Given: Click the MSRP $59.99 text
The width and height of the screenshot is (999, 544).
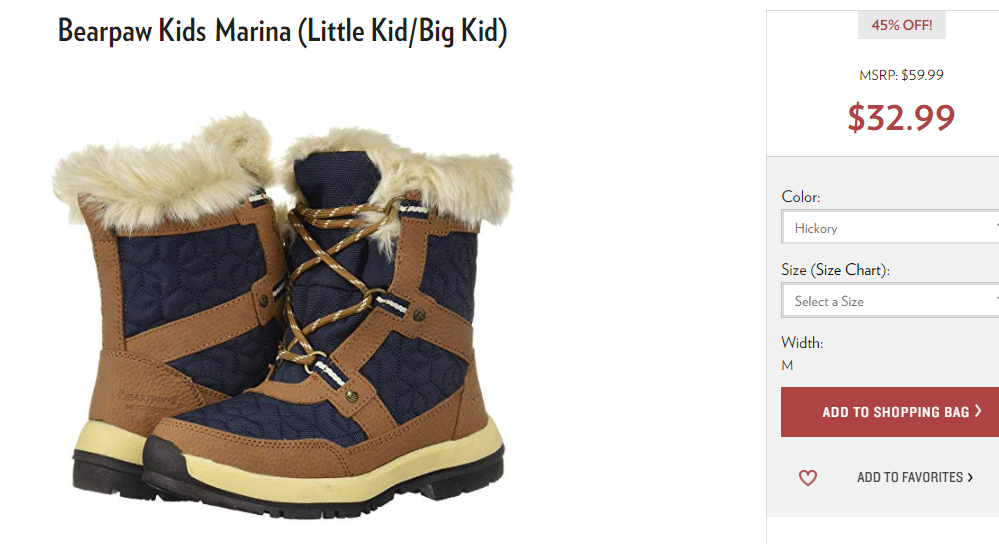Looking at the screenshot, I should pyautogui.click(x=901, y=75).
